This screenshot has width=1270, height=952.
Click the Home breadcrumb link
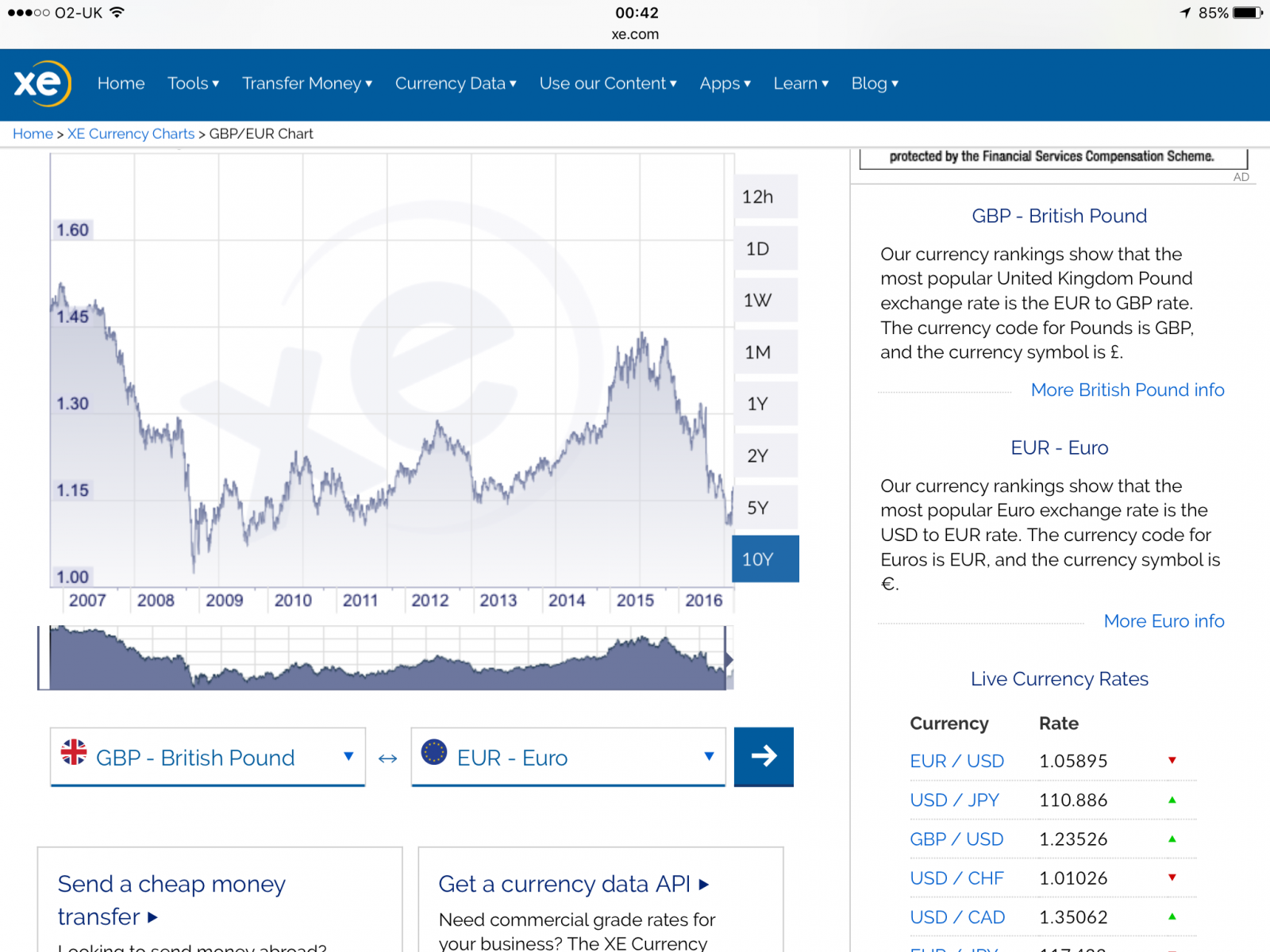(33, 134)
